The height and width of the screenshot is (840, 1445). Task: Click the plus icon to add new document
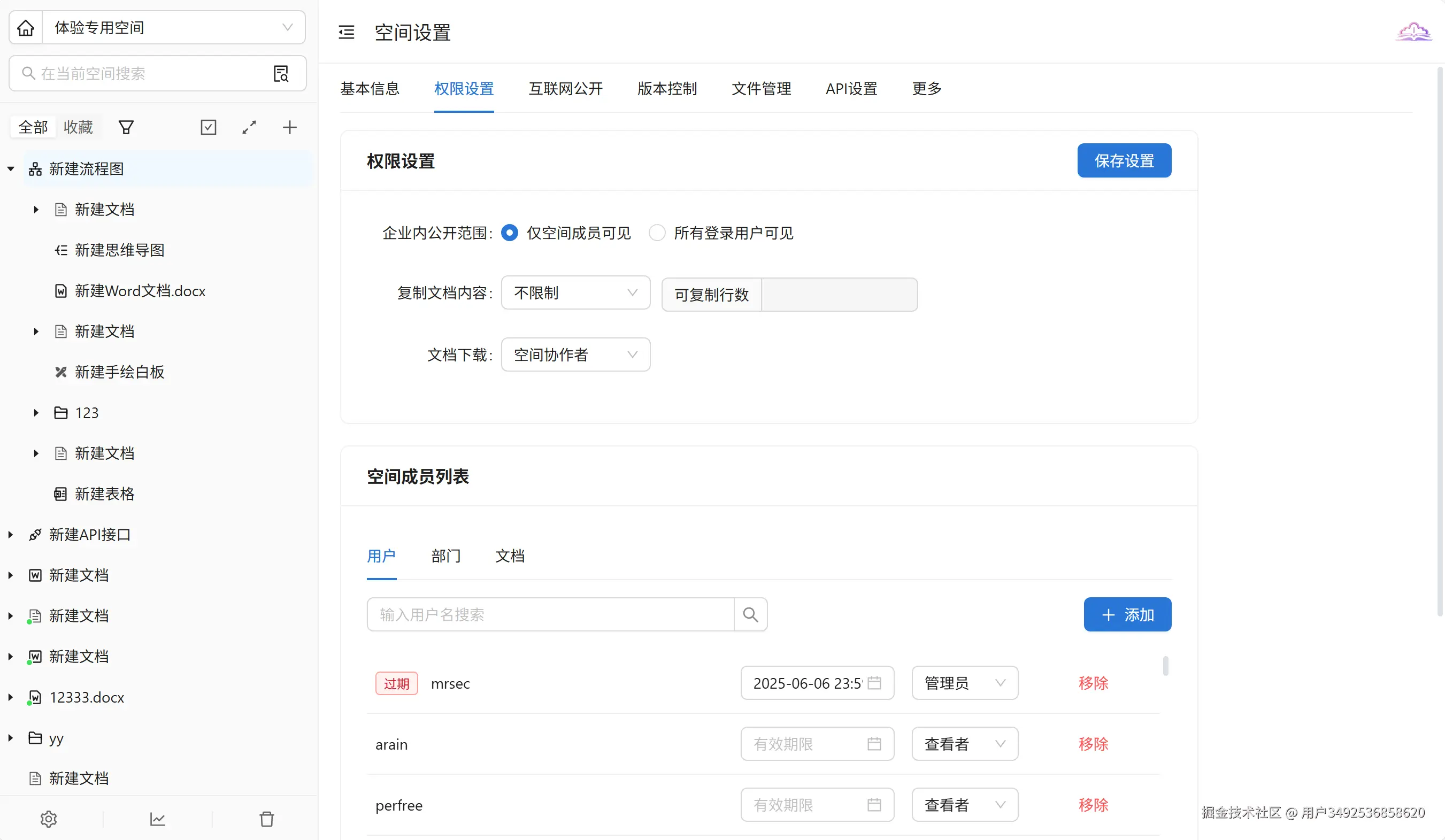click(x=289, y=127)
